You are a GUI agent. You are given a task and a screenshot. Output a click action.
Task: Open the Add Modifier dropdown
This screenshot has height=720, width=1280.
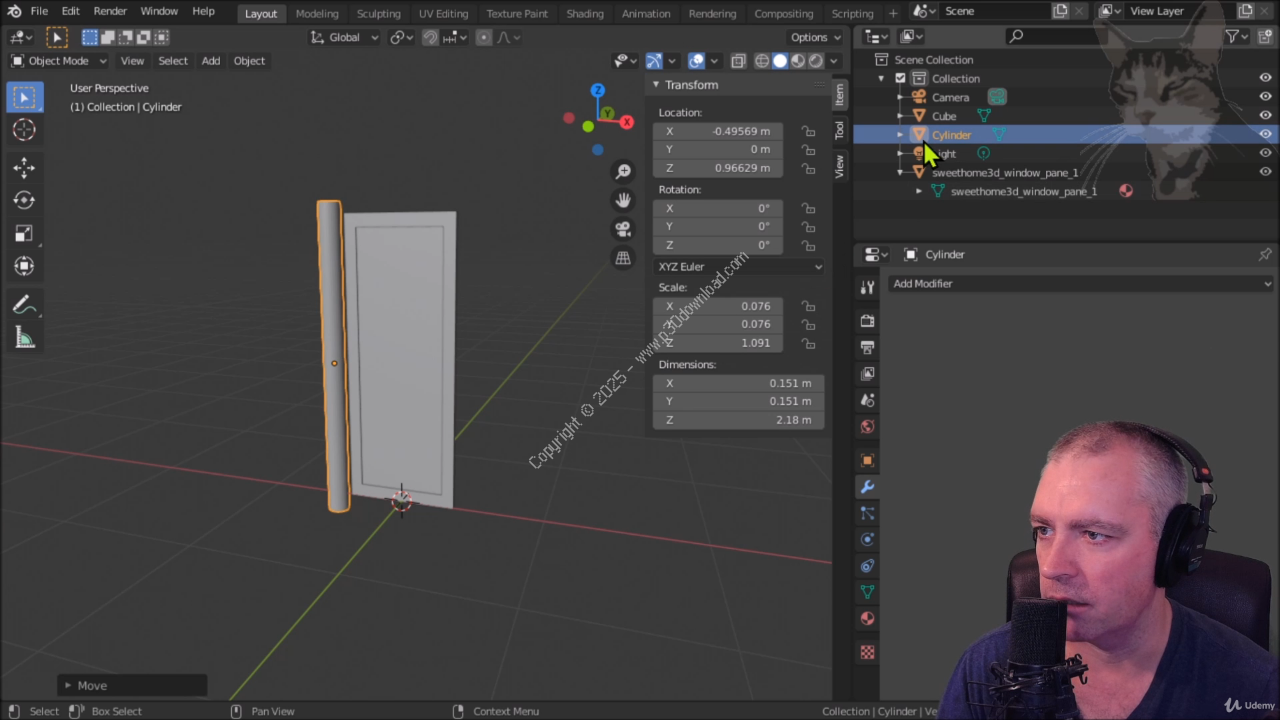1080,284
